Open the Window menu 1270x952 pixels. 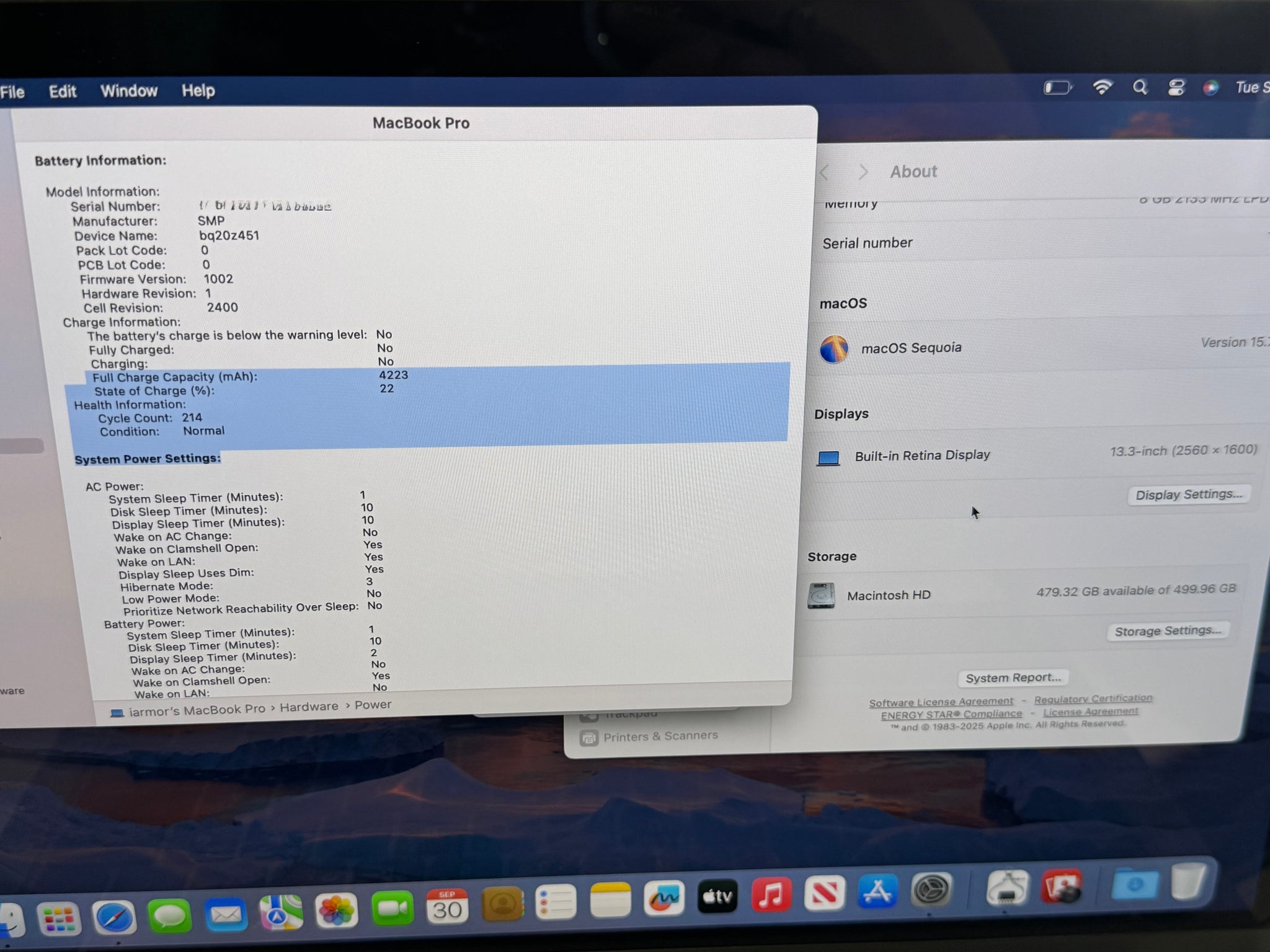[x=129, y=91]
